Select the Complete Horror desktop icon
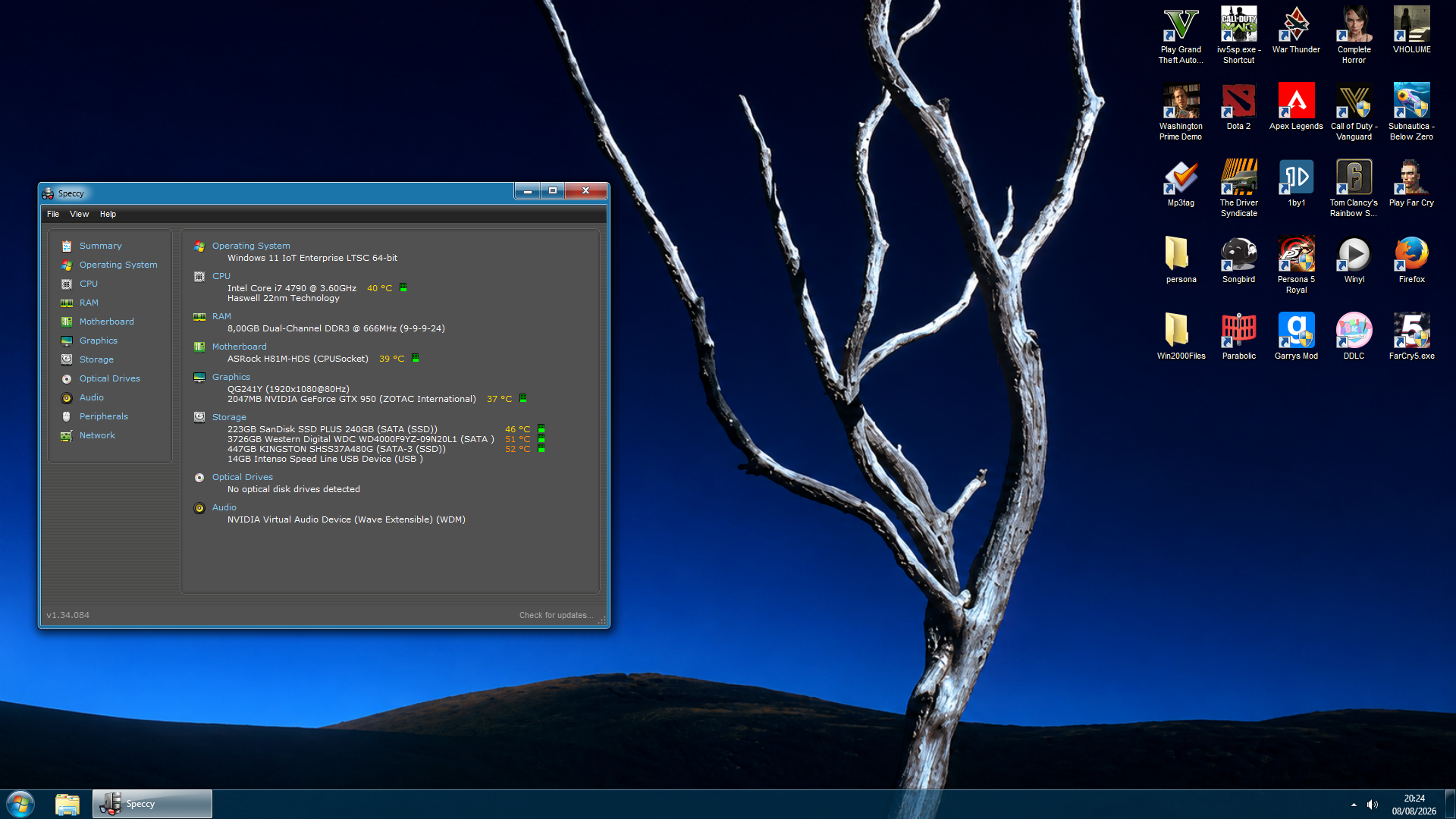The width and height of the screenshot is (1456, 819). click(x=1354, y=36)
